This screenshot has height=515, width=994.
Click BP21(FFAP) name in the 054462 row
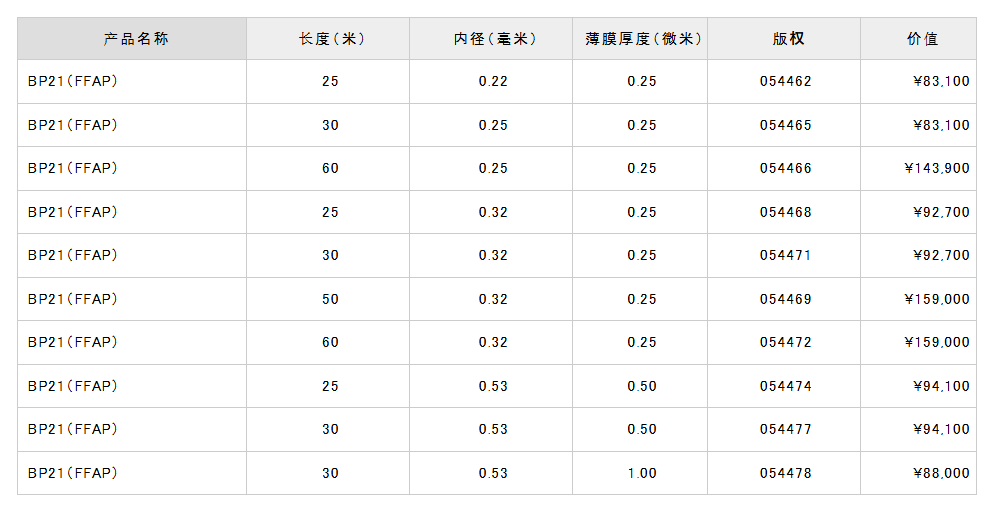click(x=73, y=82)
